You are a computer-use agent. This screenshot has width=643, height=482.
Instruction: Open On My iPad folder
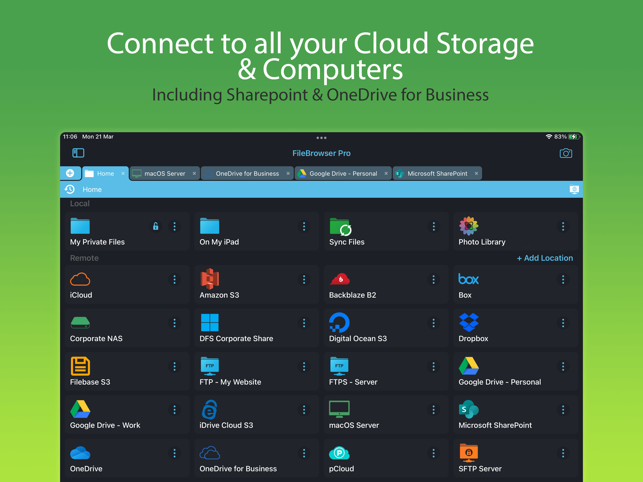(256, 231)
